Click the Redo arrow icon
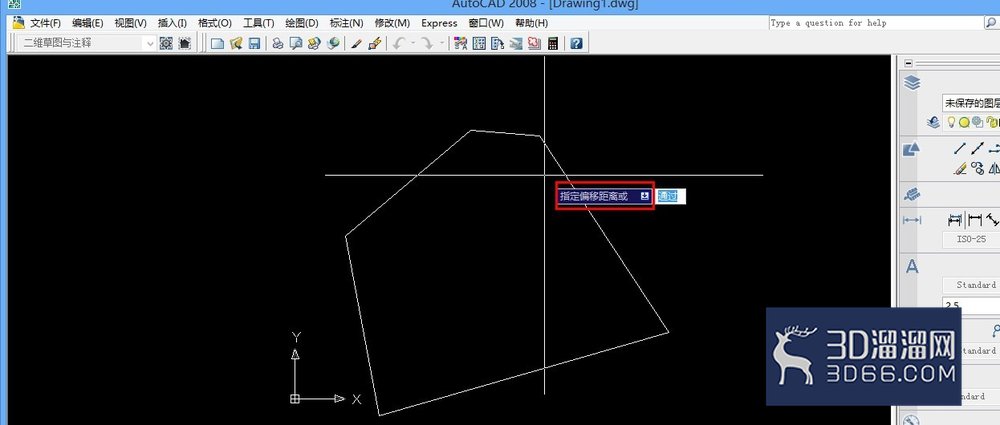1000x425 pixels. [427, 43]
